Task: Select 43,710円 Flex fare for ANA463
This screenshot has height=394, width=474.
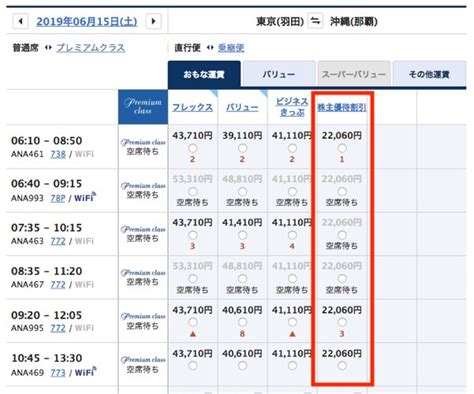Action: (x=192, y=235)
